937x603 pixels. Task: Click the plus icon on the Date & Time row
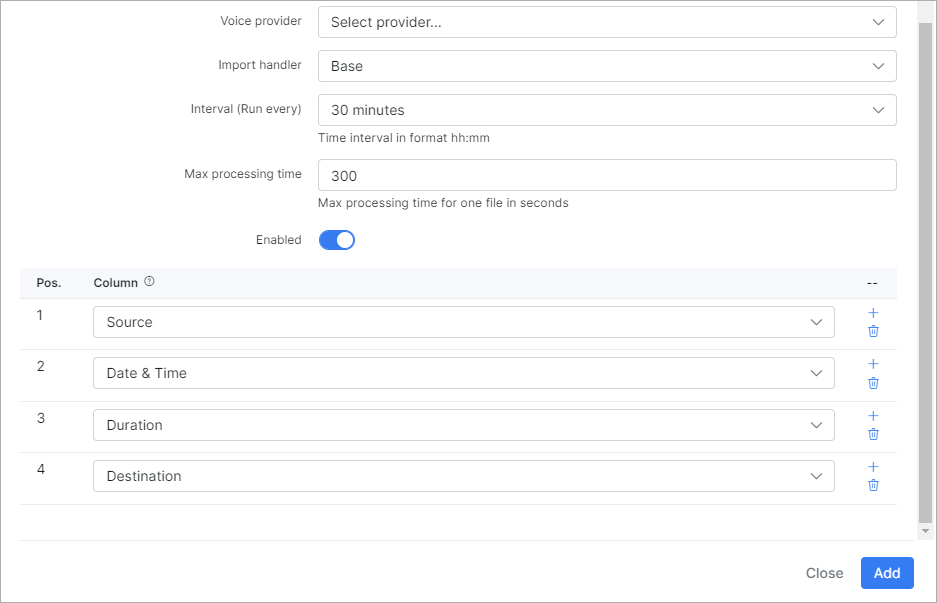tap(872, 365)
